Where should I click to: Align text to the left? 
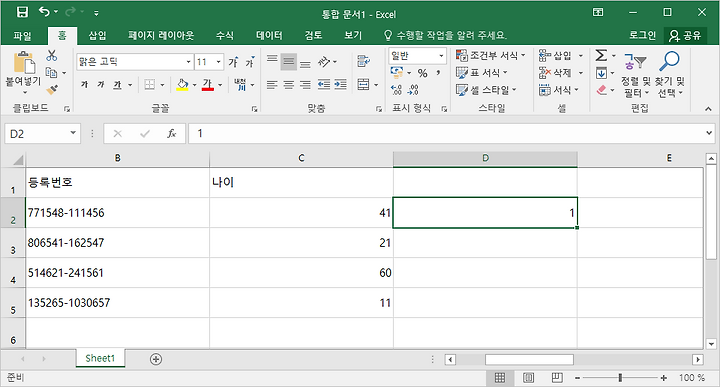(272, 84)
